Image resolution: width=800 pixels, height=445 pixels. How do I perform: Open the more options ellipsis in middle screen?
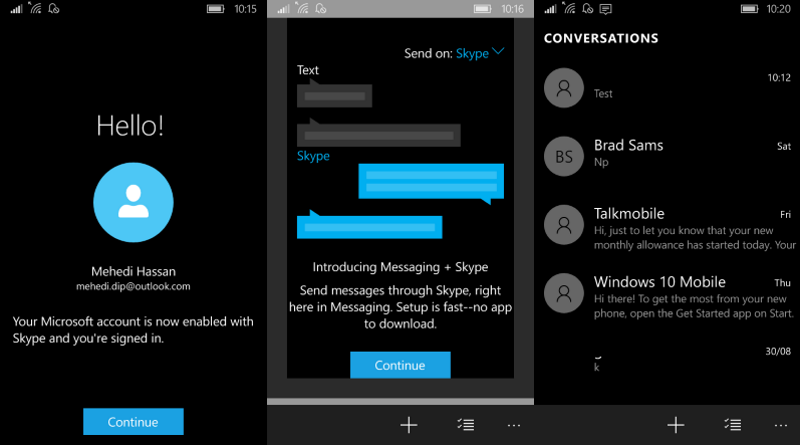tap(514, 425)
